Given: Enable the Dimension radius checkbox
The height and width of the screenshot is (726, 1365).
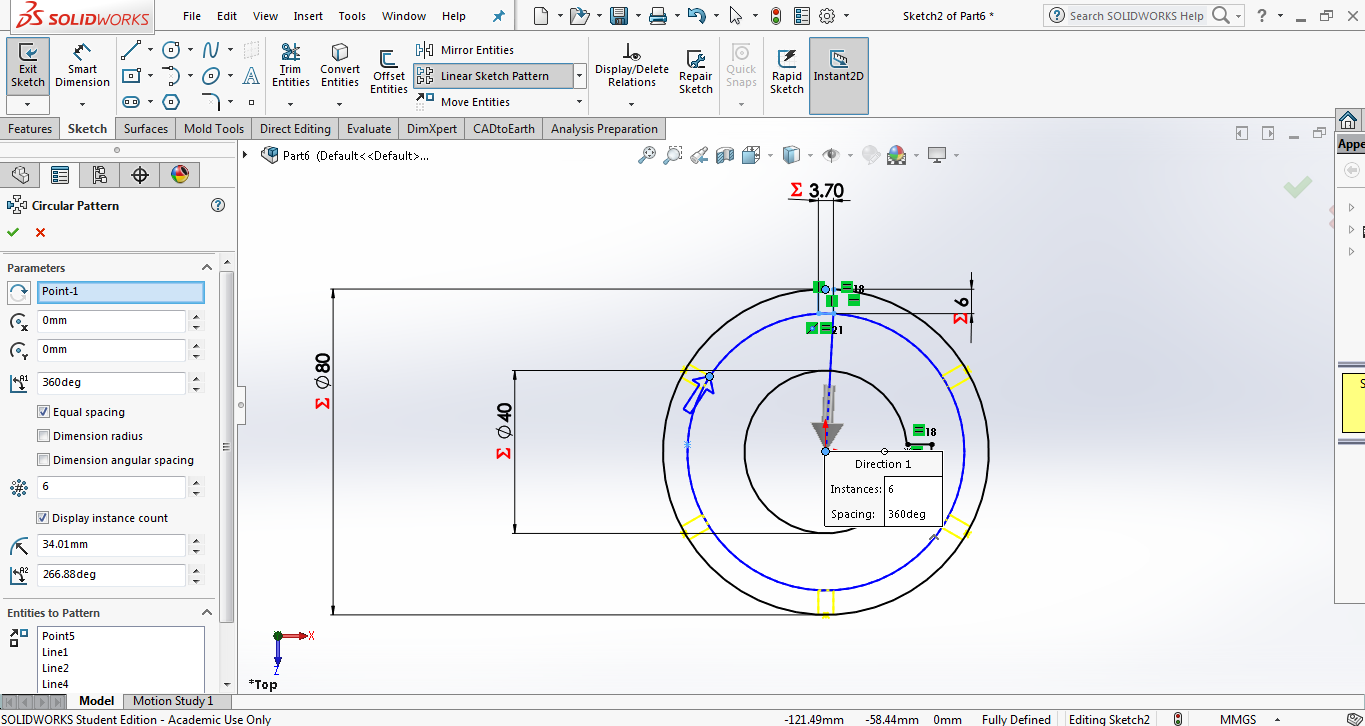Looking at the screenshot, I should click(x=44, y=436).
